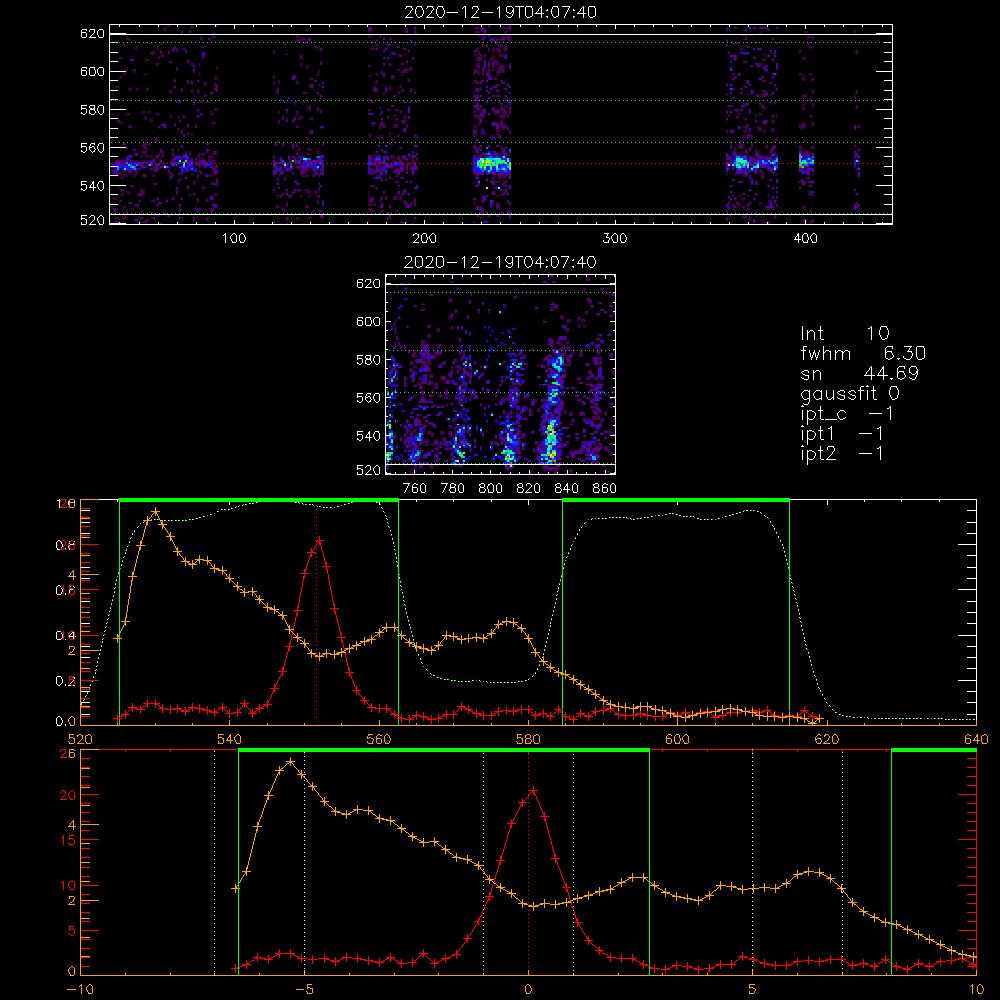Viewport: 1000px width, 1000px height.
Task: Click the right thick green bar above upper line plot
Action: (676, 500)
